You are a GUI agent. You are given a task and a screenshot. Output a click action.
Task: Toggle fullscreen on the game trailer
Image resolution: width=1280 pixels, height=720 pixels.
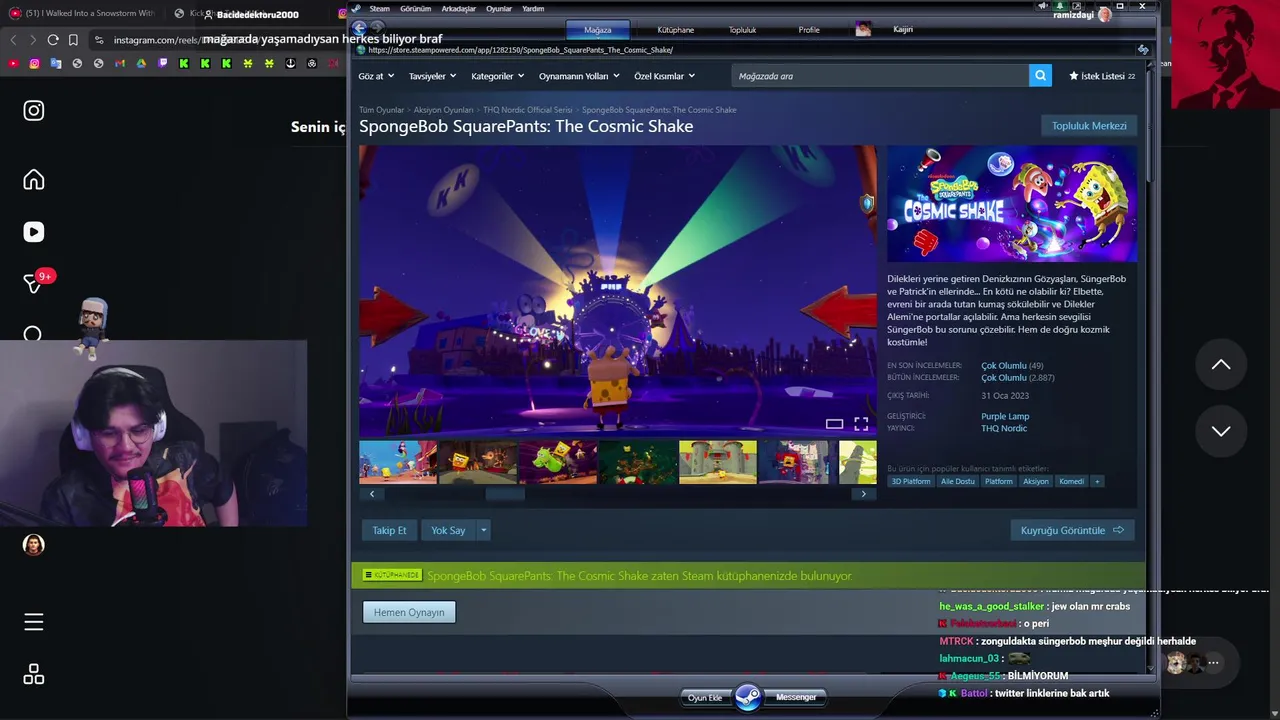[x=861, y=424]
